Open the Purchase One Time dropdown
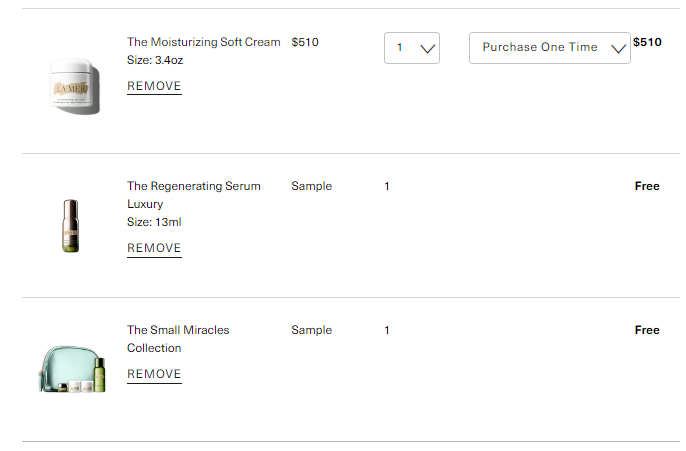Screen dimensions: 686x451 point(550,48)
